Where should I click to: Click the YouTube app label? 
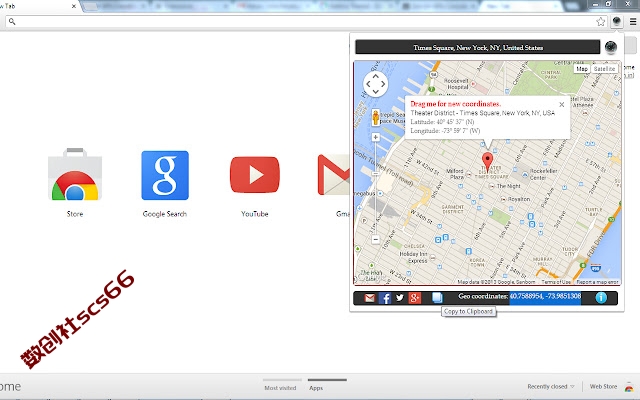[x=255, y=214]
